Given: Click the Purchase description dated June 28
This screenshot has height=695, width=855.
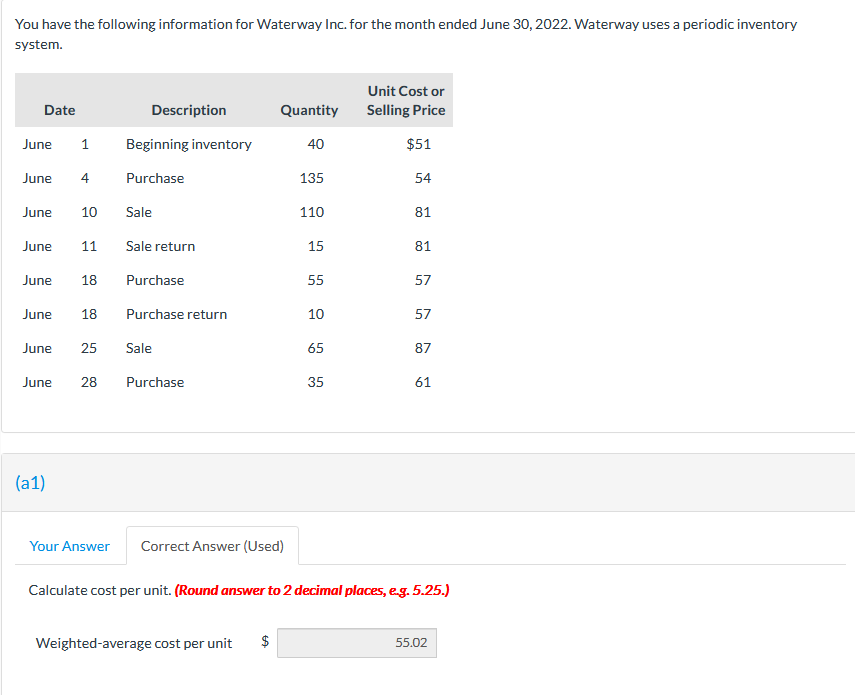Looking at the screenshot, I should point(155,382).
